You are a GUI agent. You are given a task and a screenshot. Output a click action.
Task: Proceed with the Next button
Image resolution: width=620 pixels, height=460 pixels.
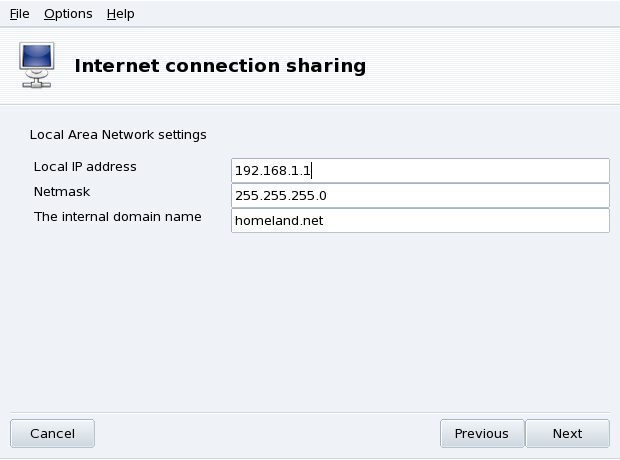click(567, 433)
